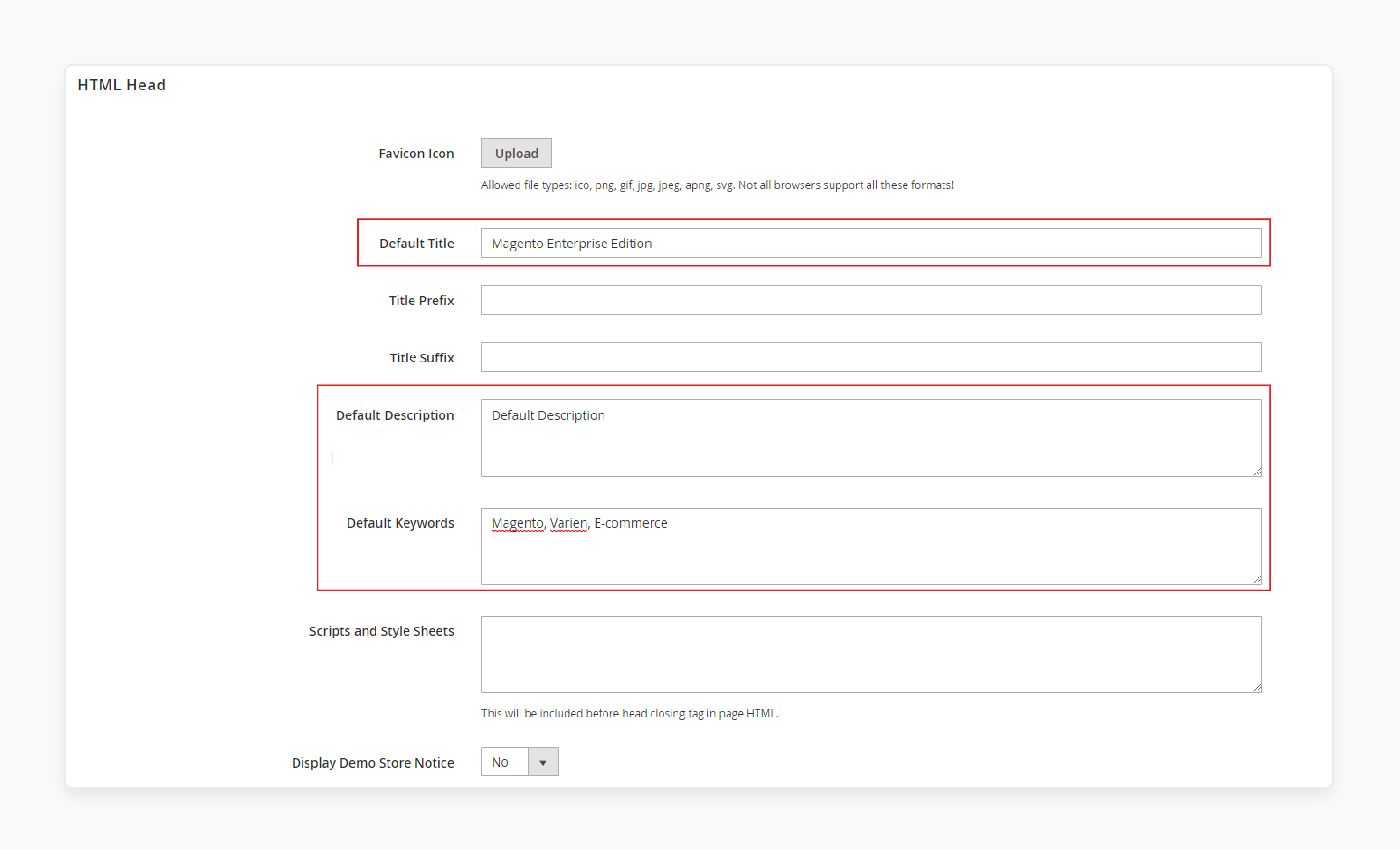Image resolution: width=1400 pixels, height=850 pixels.
Task: Focus the Scripts and Style Sheets textarea
Action: coord(871,654)
